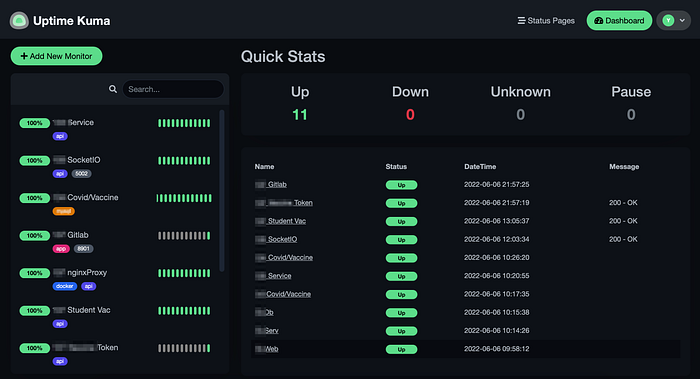Click the Up badge in Gitlab row
This screenshot has height=379, width=700.
401,185
